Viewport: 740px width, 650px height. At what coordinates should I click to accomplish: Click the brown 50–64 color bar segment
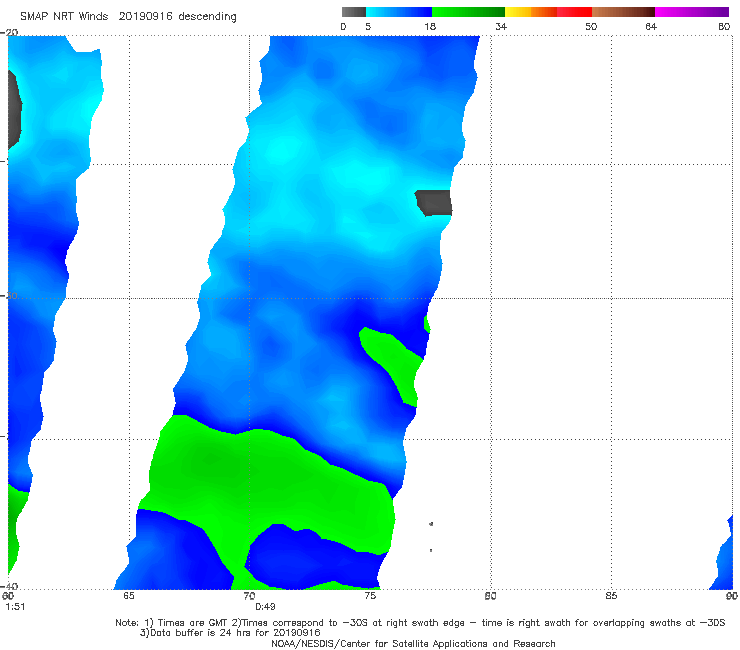[623, 12]
